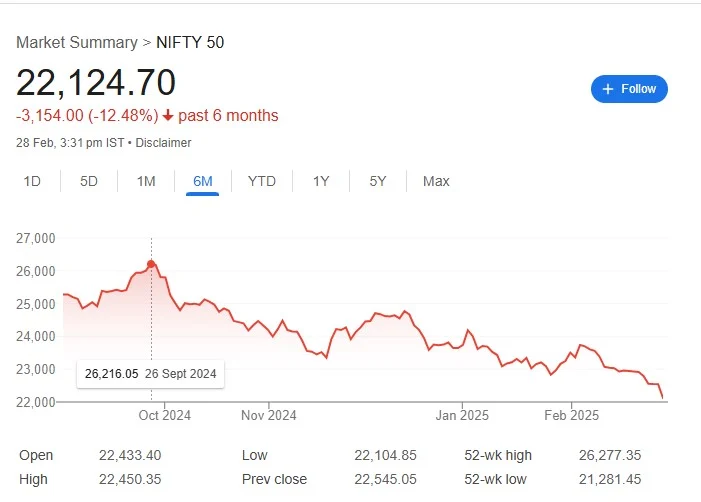The image size is (701, 502).
Task: Click the 52-wk high value 26,277.35
Action: click(x=610, y=455)
